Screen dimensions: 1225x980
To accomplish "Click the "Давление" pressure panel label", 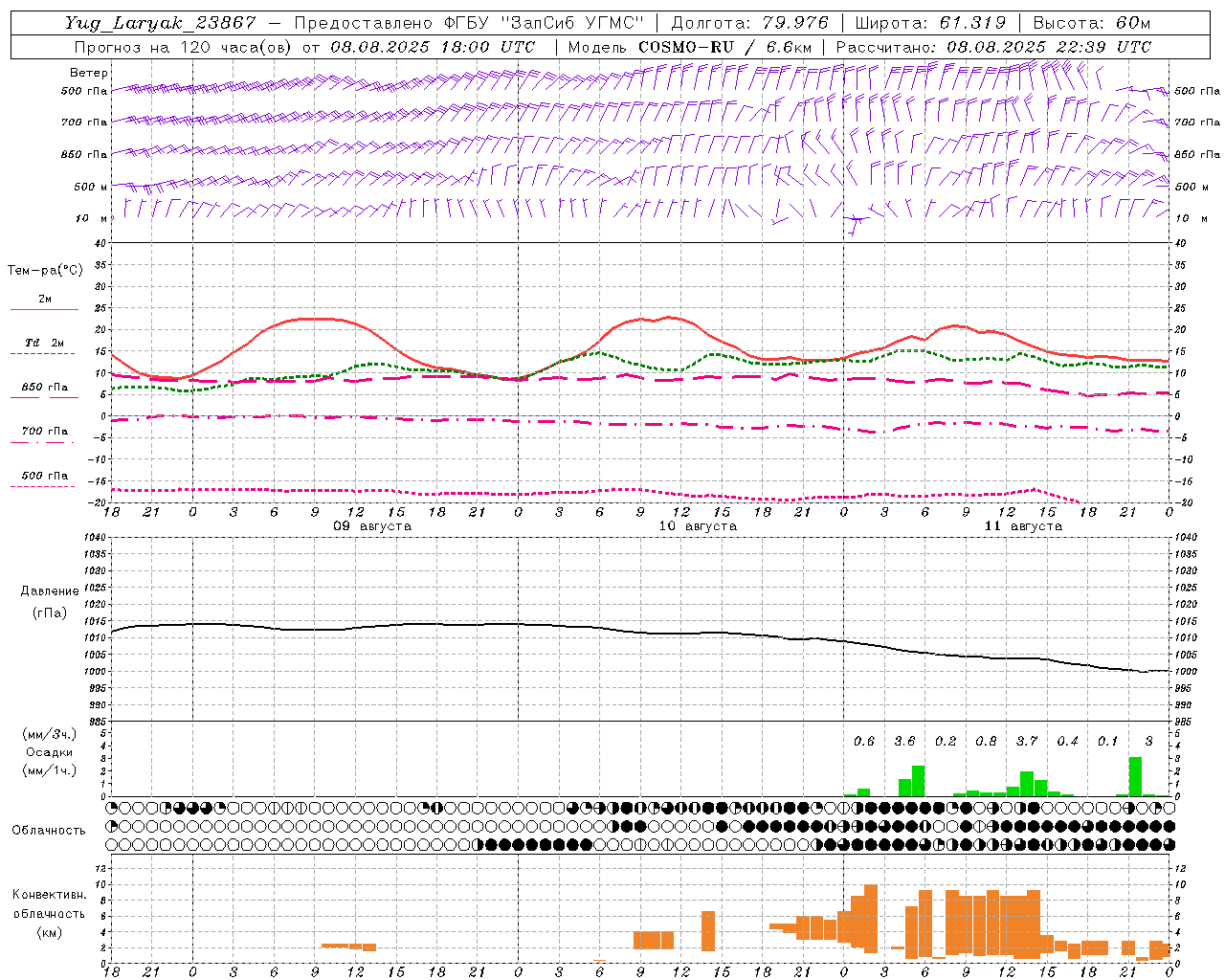I will click(50, 591).
